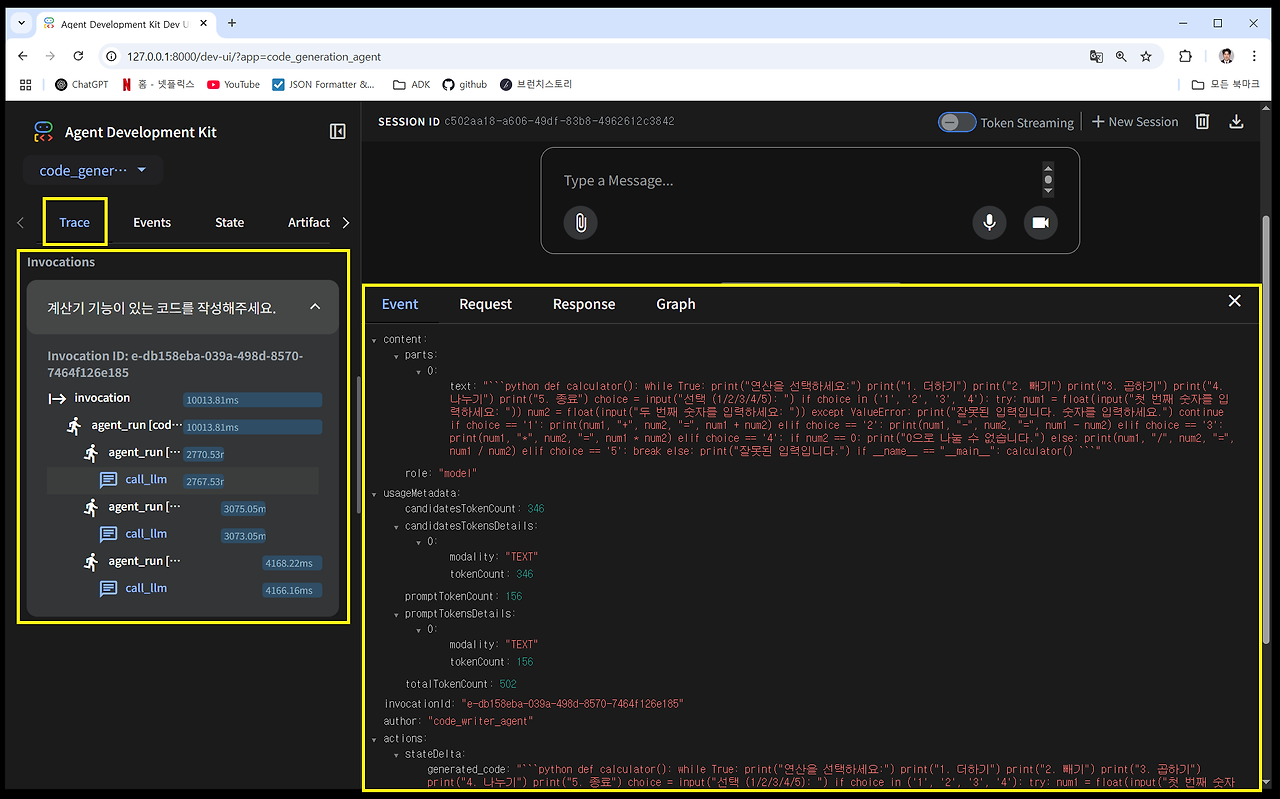Collapse the stateDelta node

[x=396, y=755]
